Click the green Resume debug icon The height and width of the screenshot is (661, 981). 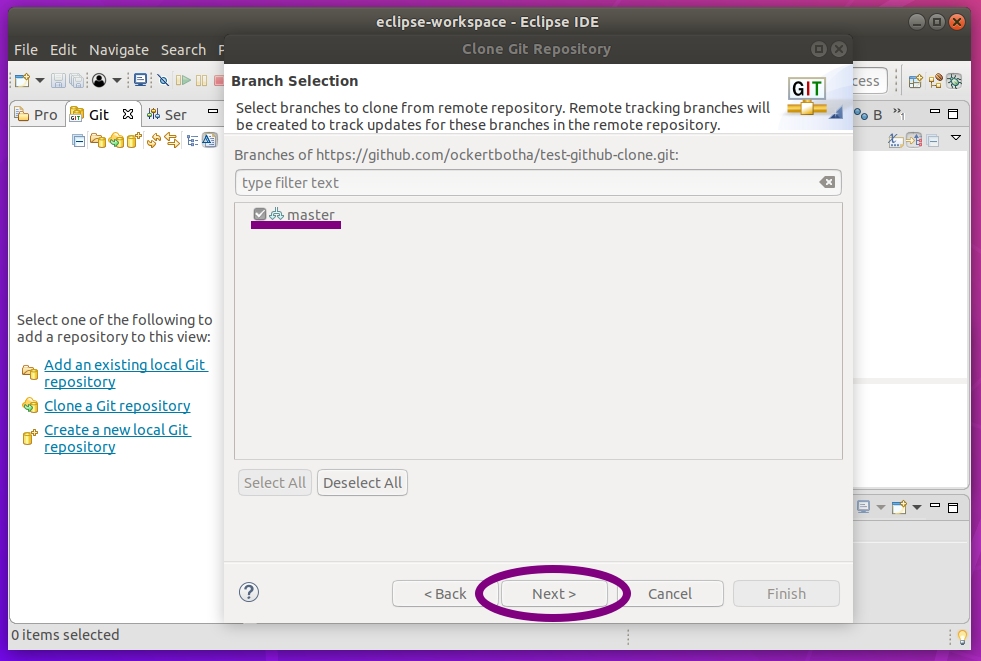183,80
